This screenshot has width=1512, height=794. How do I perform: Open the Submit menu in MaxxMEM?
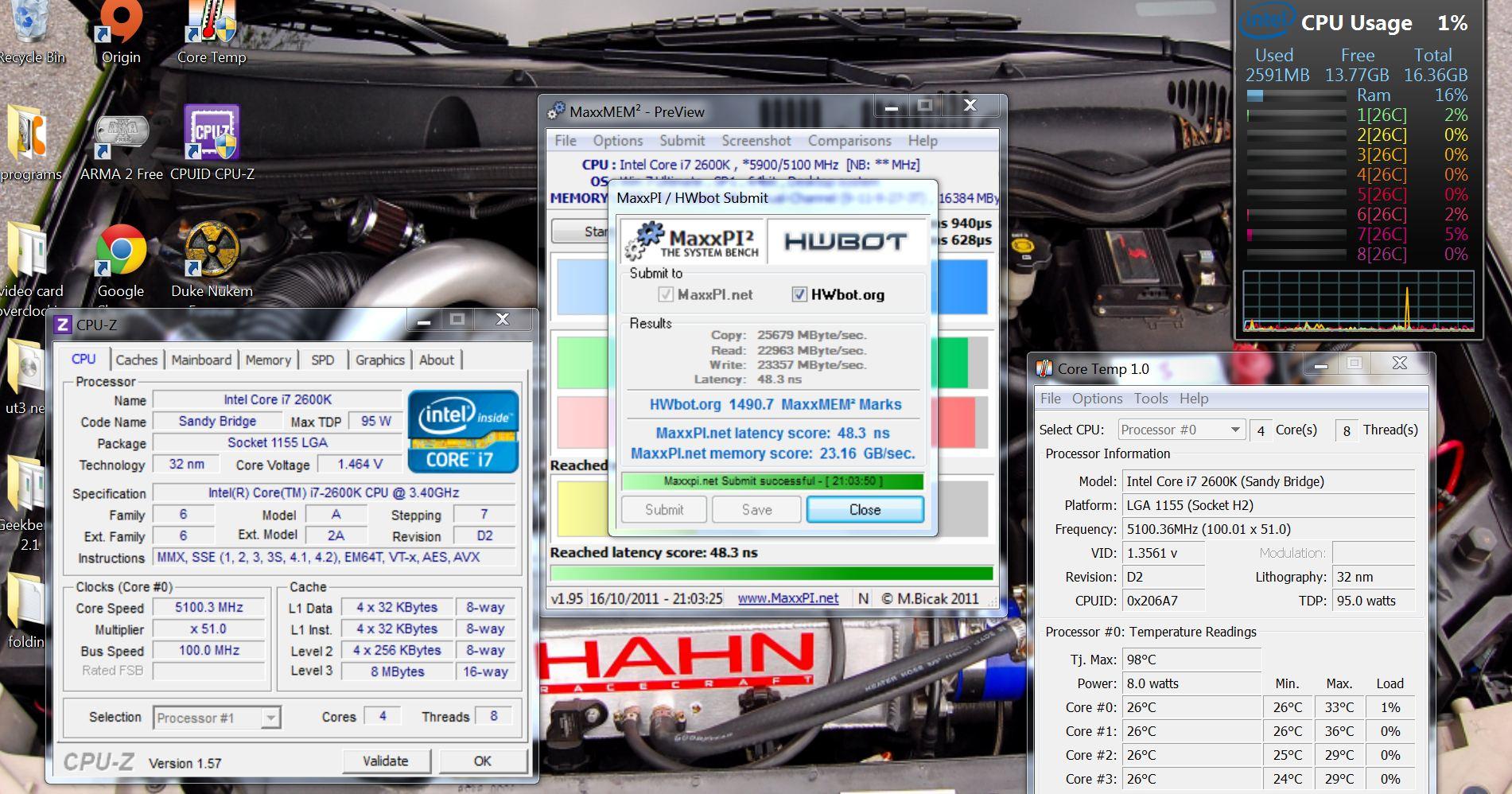pyautogui.click(x=682, y=141)
